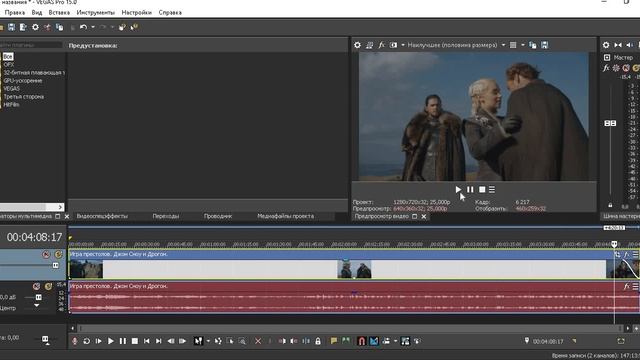
Task: Open the Вставка menu
Action: 59,13
